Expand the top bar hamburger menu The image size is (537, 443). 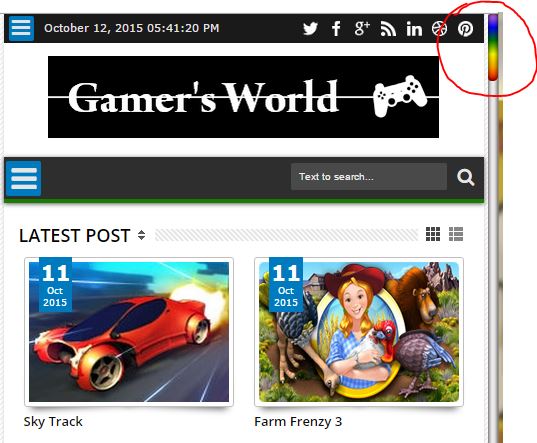pos(21,28)
